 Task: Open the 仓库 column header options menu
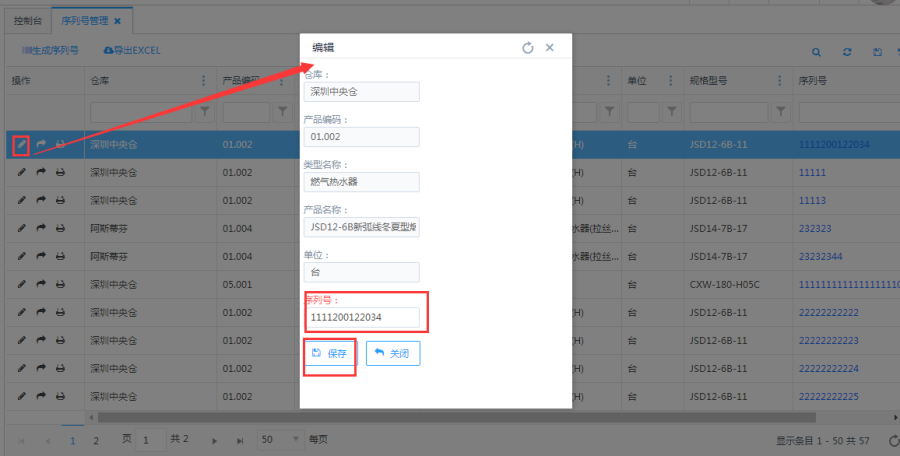coord(204,81)
